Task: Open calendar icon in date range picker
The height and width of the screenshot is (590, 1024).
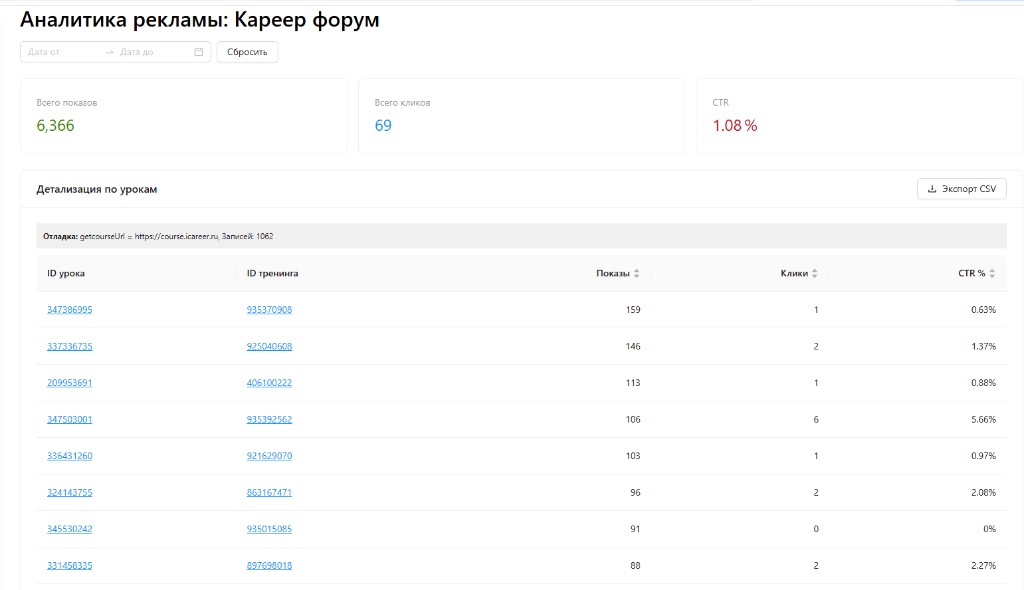Action: tap(199, 52)
